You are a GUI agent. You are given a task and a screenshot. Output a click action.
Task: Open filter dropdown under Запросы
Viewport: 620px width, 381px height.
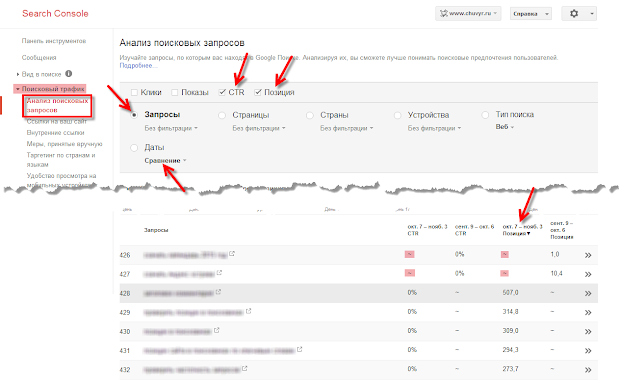[x=171, y=128]
